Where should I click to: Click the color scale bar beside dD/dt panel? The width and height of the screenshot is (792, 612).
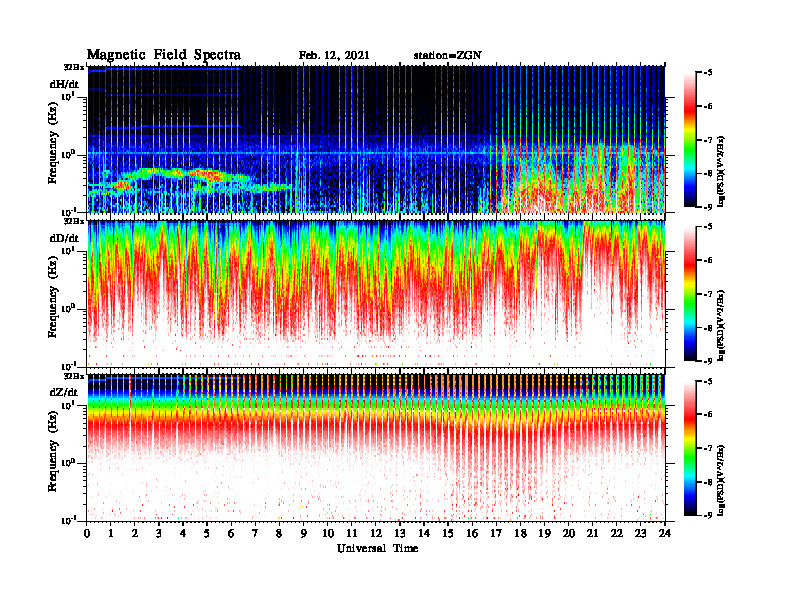coord(690,294)
